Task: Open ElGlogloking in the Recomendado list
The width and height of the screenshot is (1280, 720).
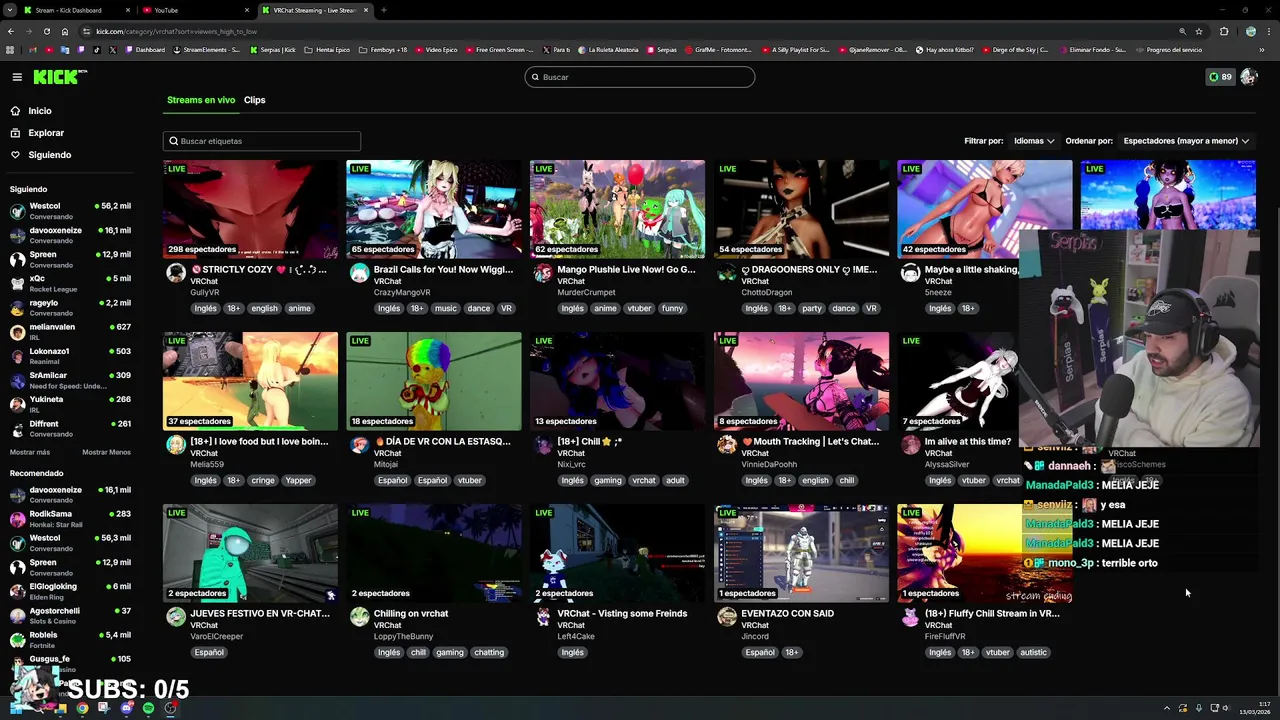Action: 70,591
